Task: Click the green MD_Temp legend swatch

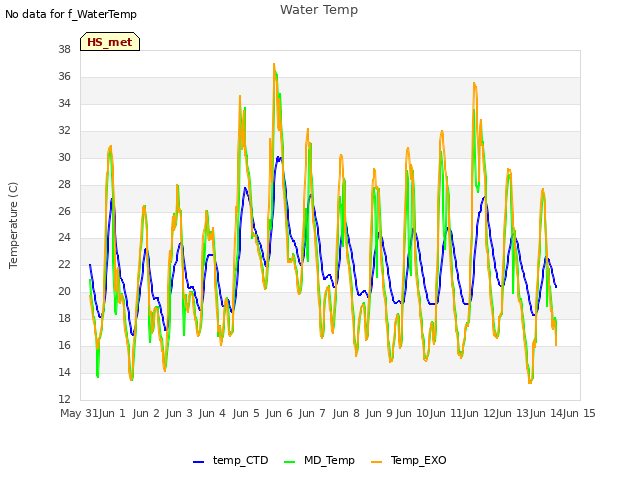Action: 289,462
